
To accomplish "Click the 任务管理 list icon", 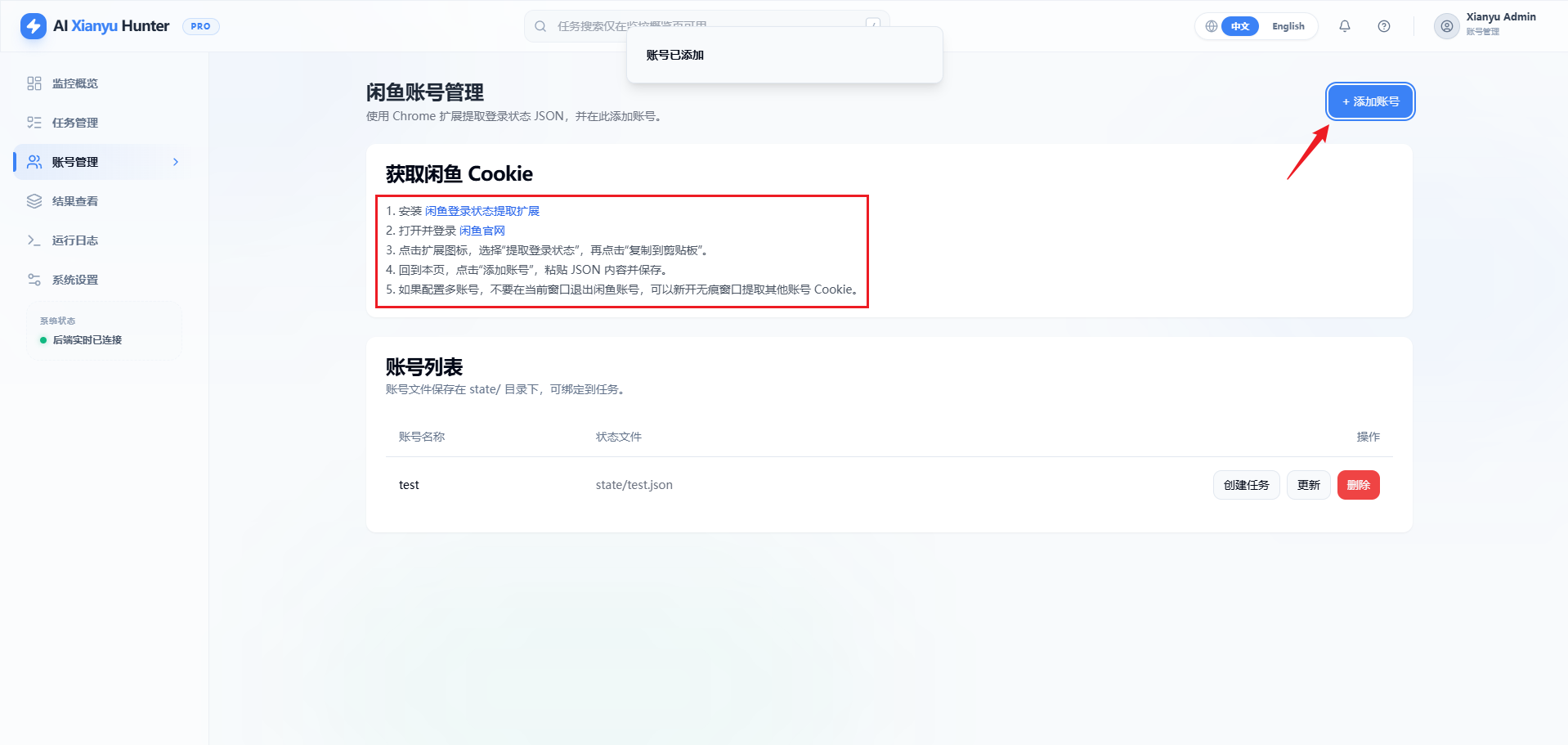I will [34, 123].
